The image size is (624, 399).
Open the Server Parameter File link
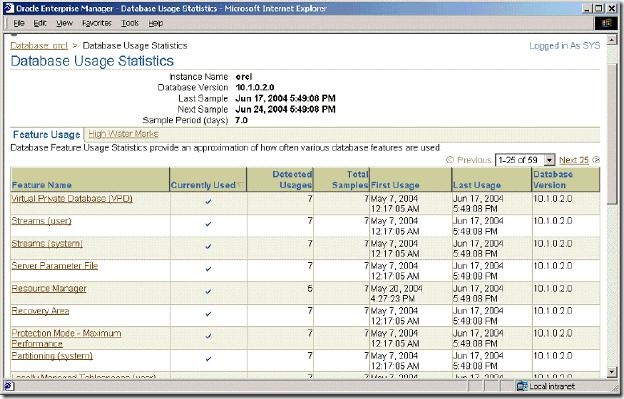55,266
